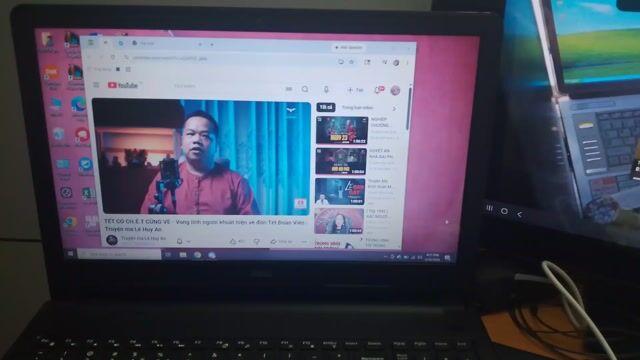Open the YouTube guide hamburger menu
Viewport: 640px width, 360px height.
pos(96,85)
